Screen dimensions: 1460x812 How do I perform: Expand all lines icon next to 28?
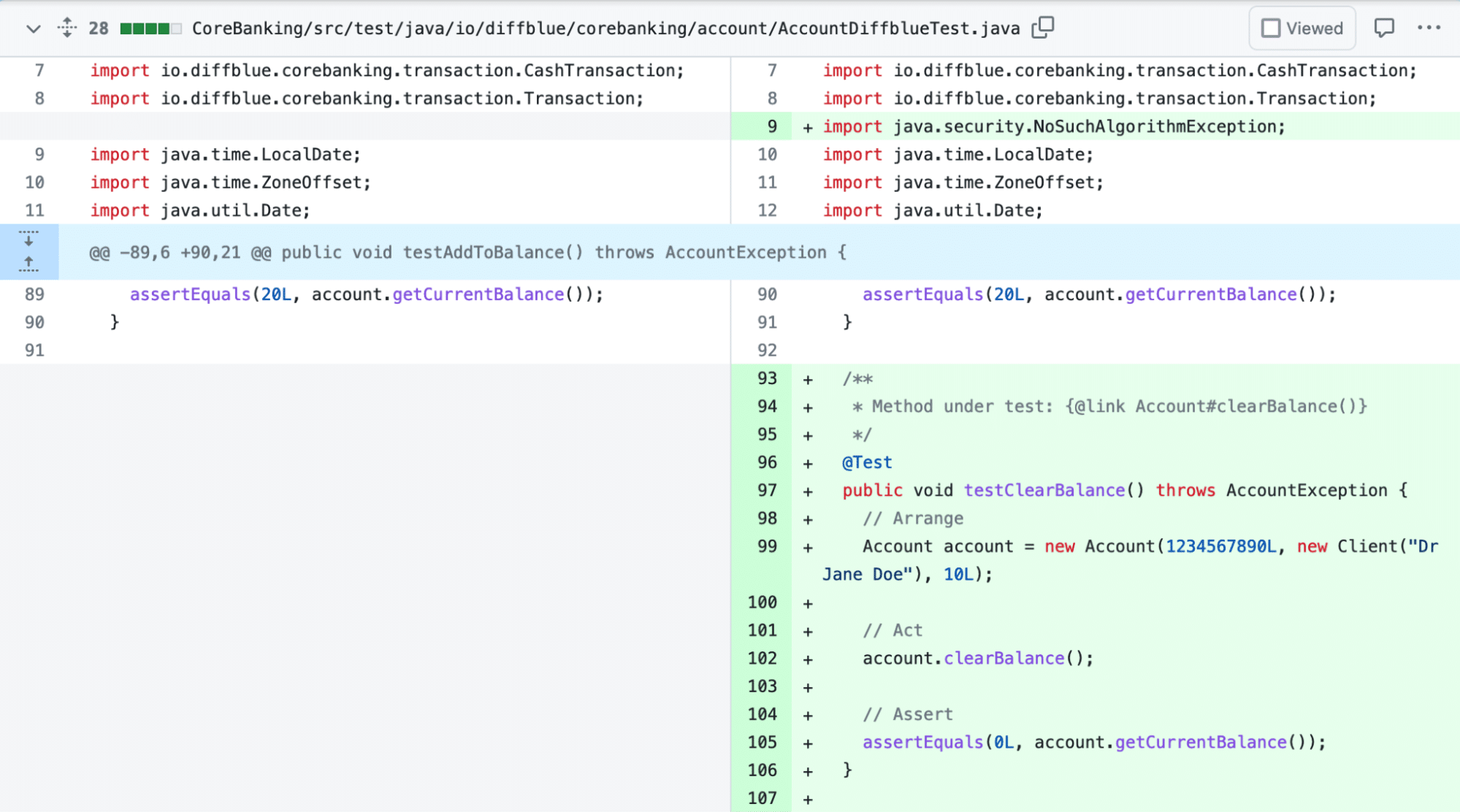(66, 28)
